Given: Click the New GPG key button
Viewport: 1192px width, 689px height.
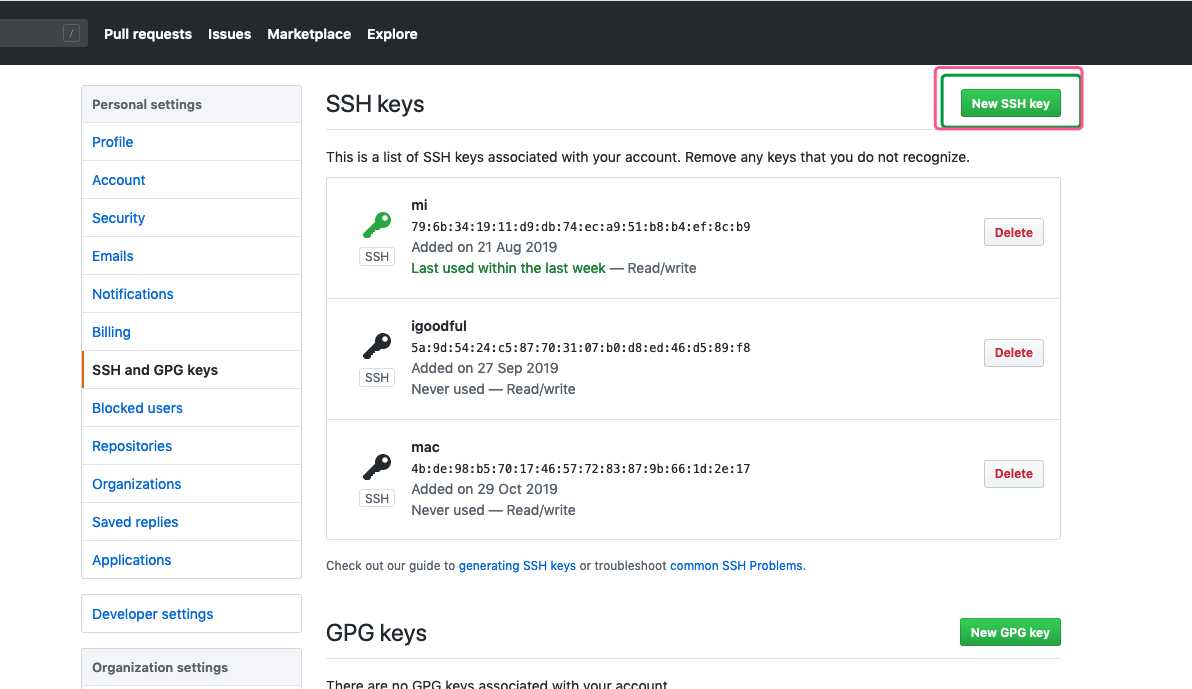Looking at the screenshot, I should click(x=1010, y=633).
